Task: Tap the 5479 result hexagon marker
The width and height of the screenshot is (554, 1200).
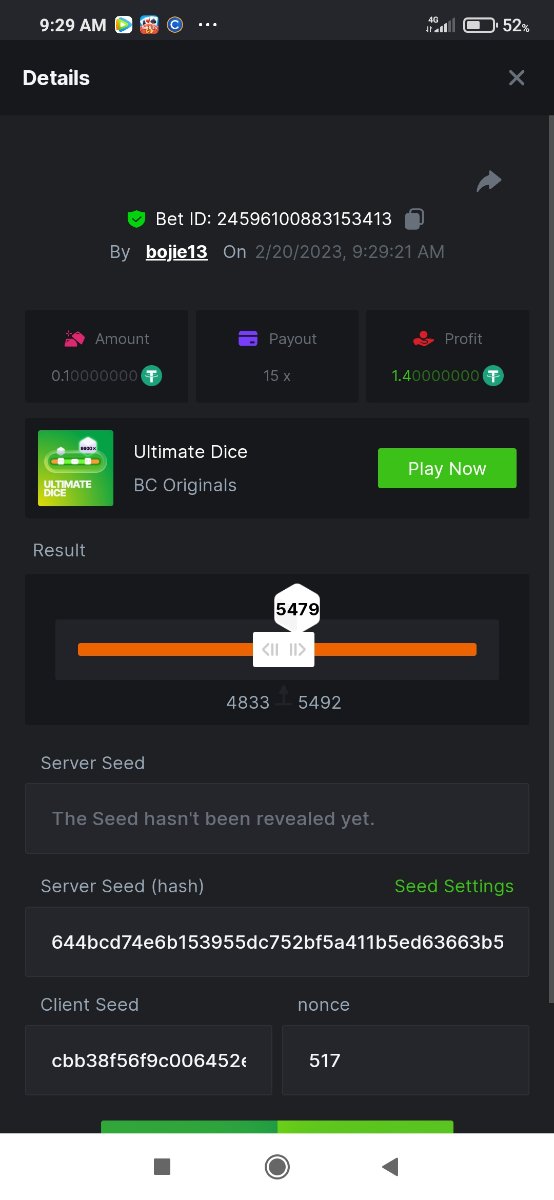Action: click(297, 608)
